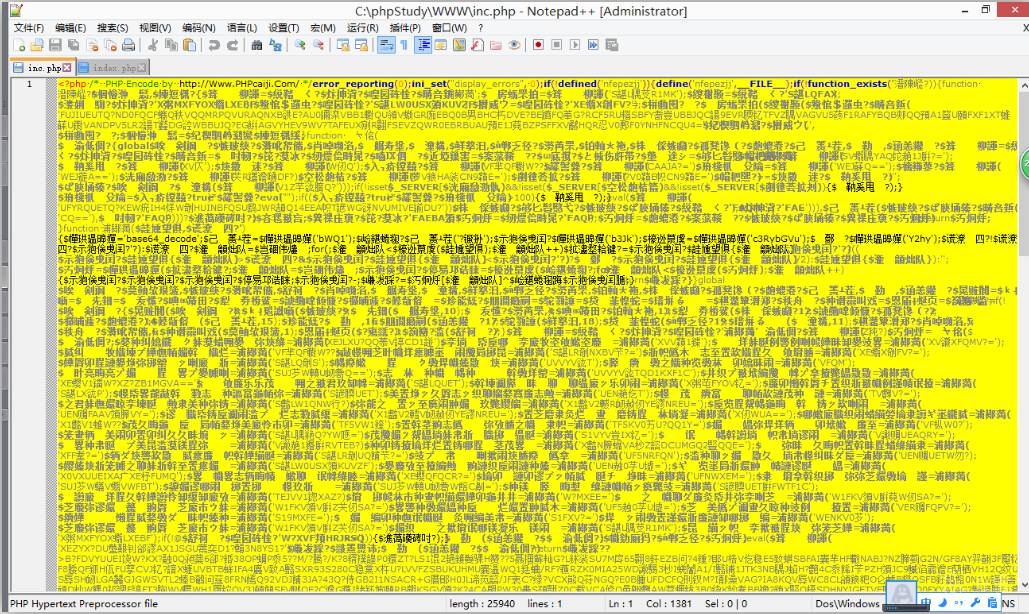
Task: Click 'PHP Hypertext Preprocessor file' status text
Action: 84,604
